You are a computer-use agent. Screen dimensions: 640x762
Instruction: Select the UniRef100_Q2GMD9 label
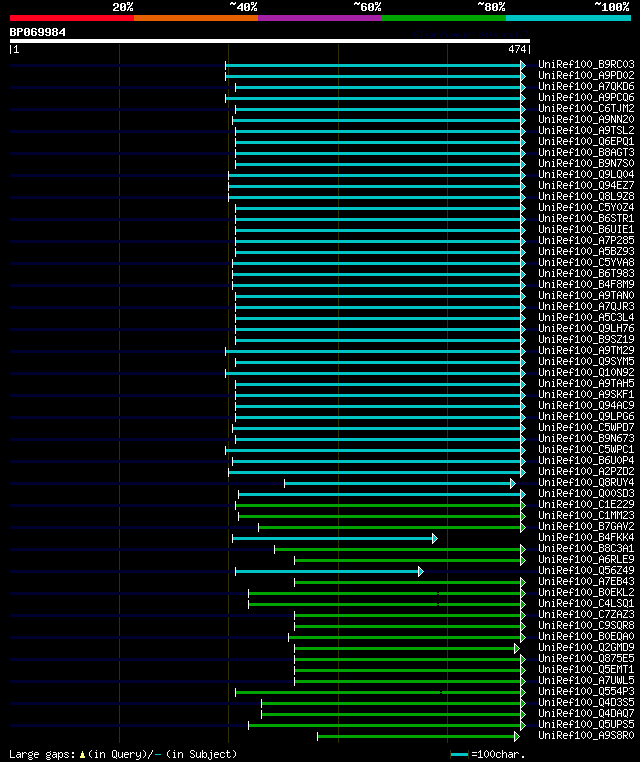pos(586,647)
